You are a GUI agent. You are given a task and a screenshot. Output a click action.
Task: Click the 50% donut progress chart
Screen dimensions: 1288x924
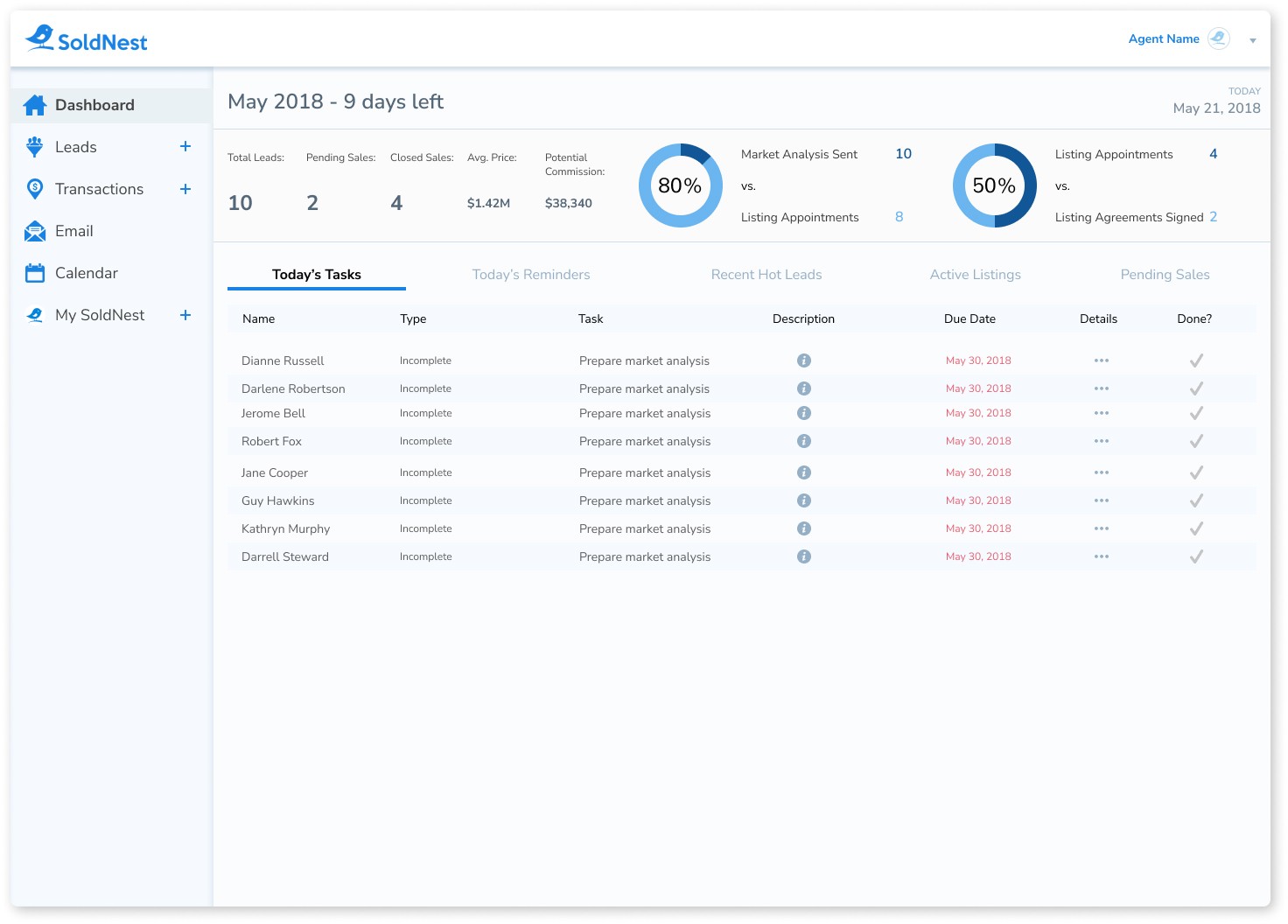pos(995,185)
